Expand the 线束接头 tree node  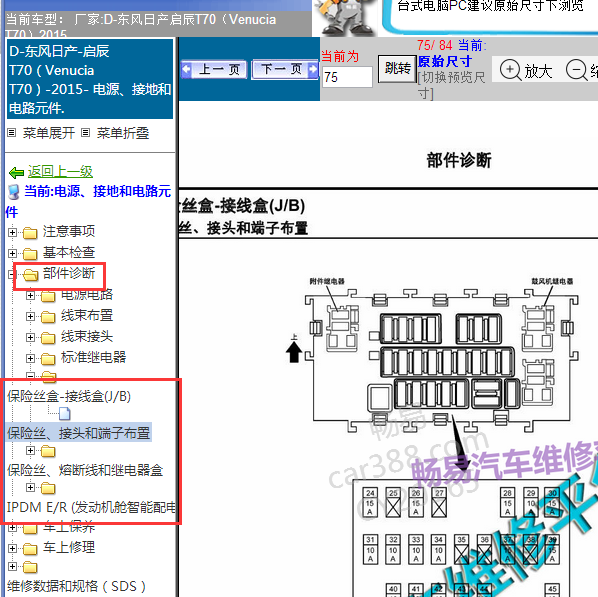(30, 337)
